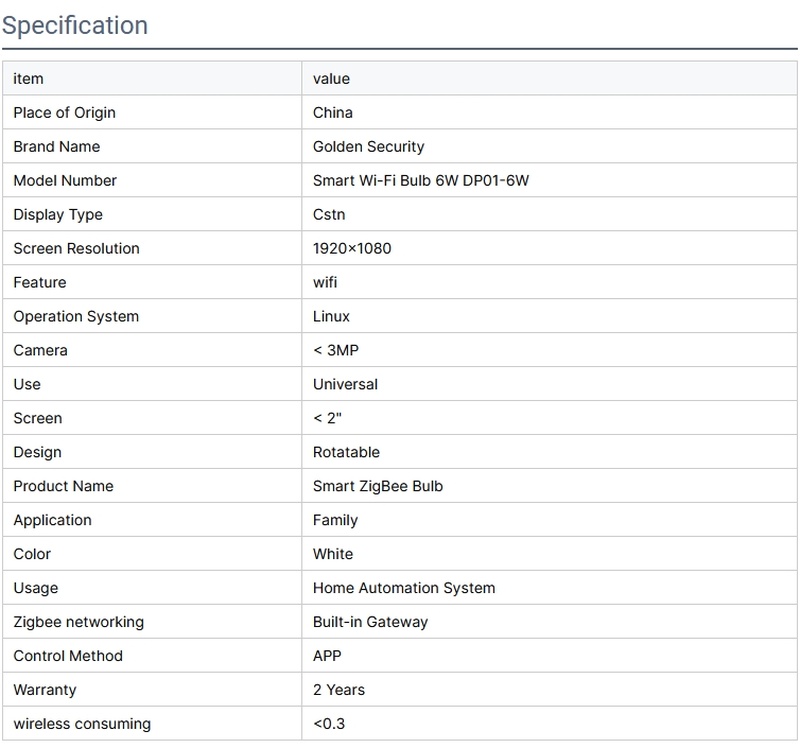The image size is (800, 748).
Task: Click the 'Operation System' label
Action: (x=76, y=316)
